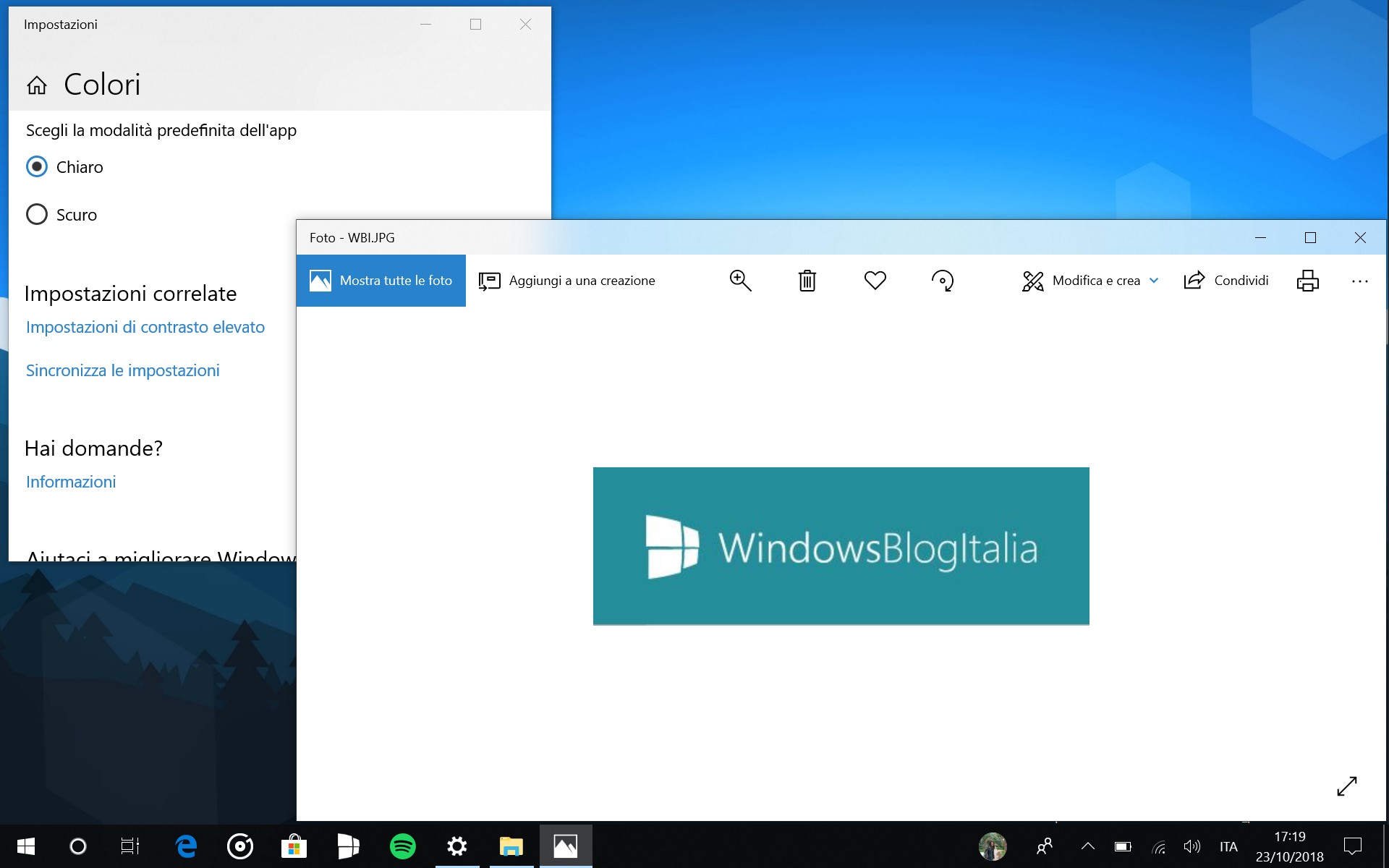Open Sincronizza le impostazioni link
Screen dimensions: 1389x868
pos(123,370)
